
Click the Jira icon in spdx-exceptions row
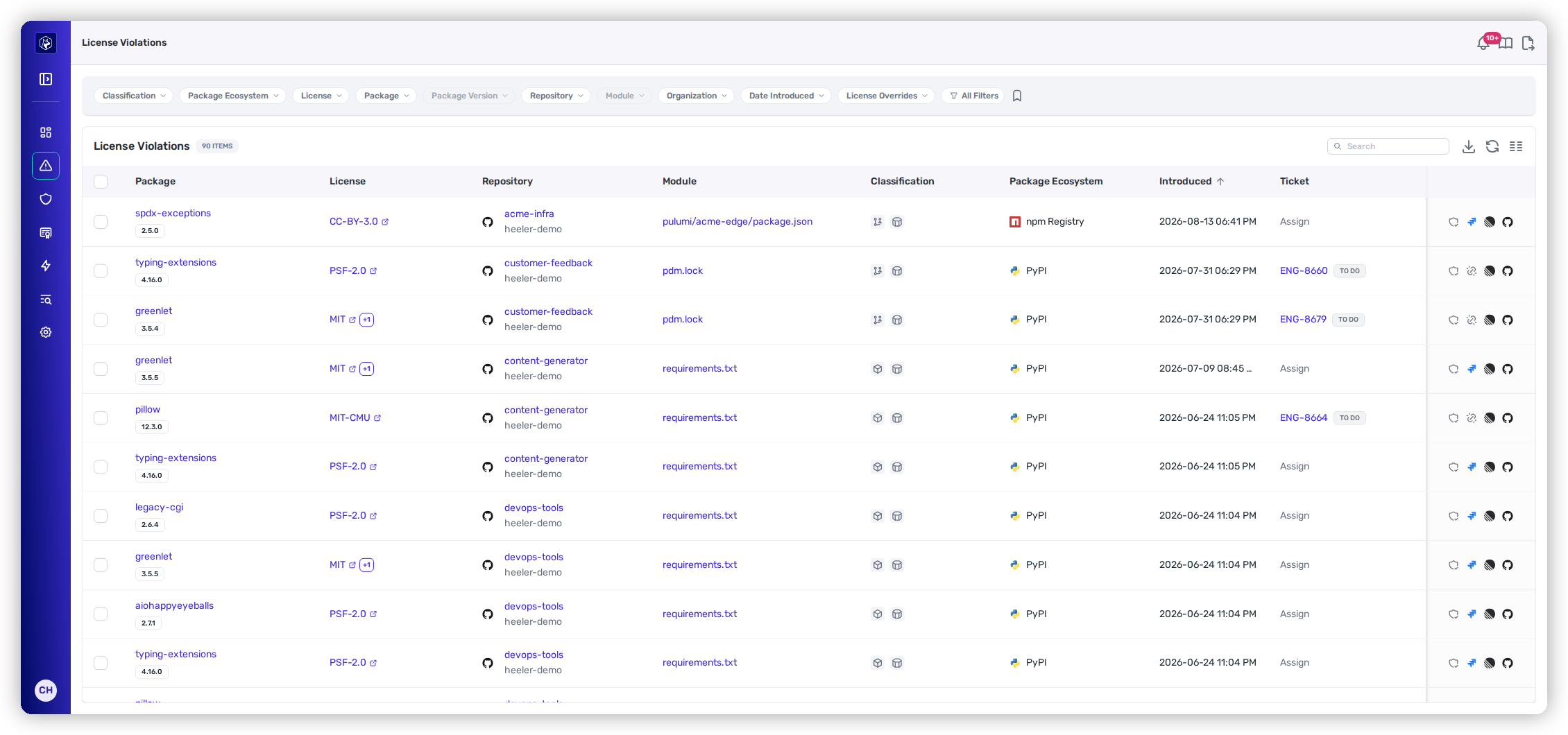pos(1472,222)
